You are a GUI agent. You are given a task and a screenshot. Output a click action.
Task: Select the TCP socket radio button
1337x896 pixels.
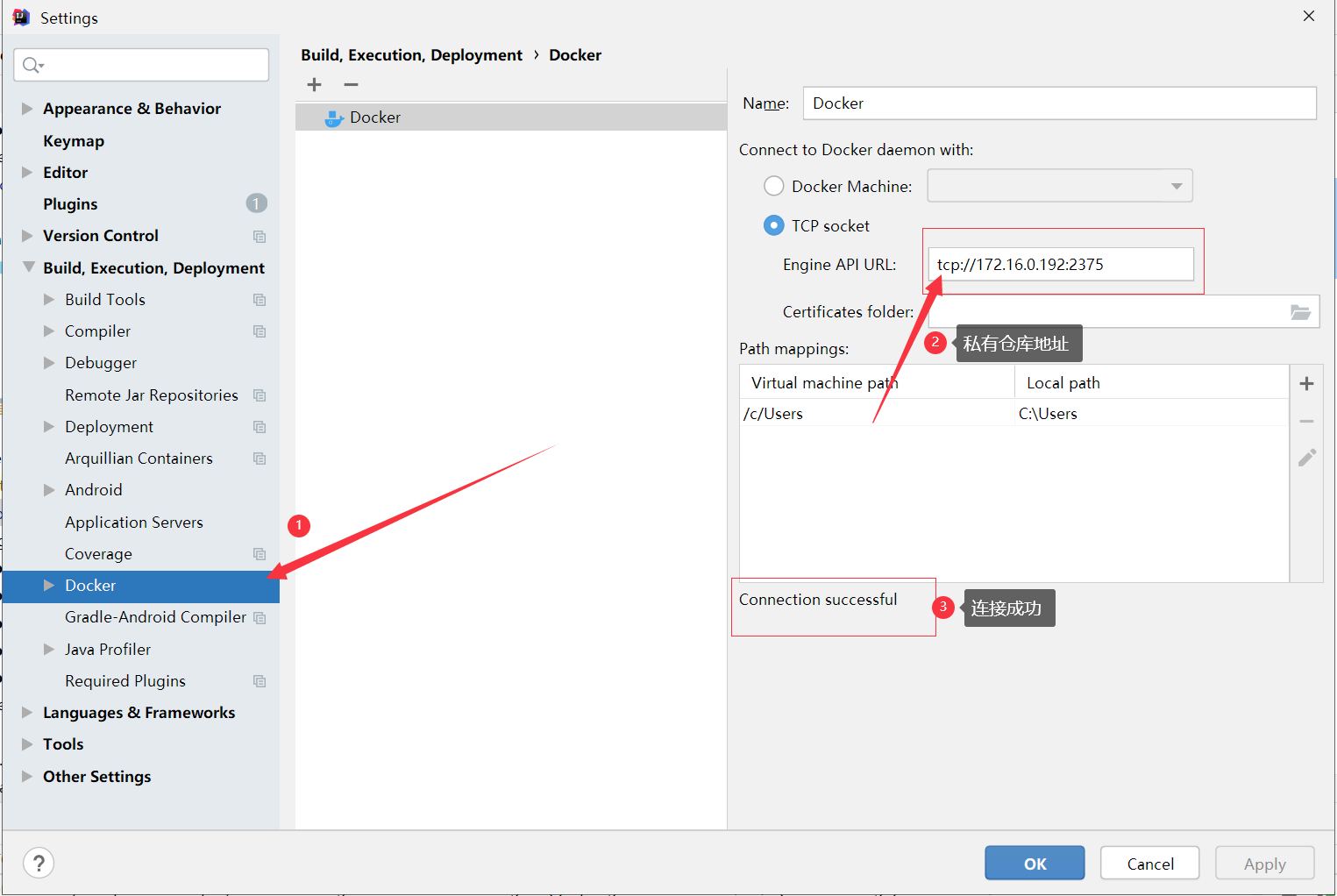[x=773, y=225]
